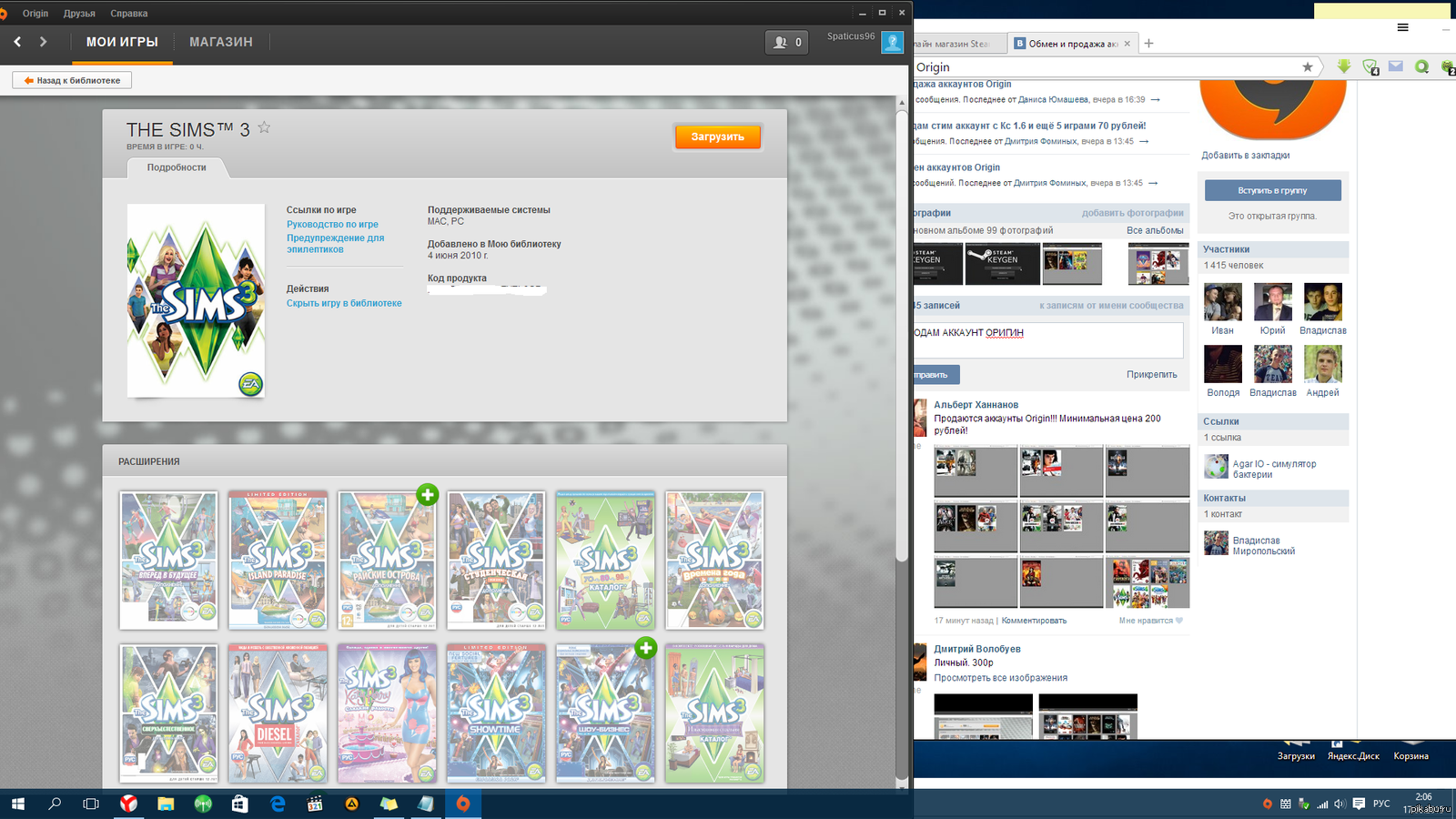Click Вступить в группу button
Image resolution: width=1456 pixels, height=819 pixels.
[1272, 190]
